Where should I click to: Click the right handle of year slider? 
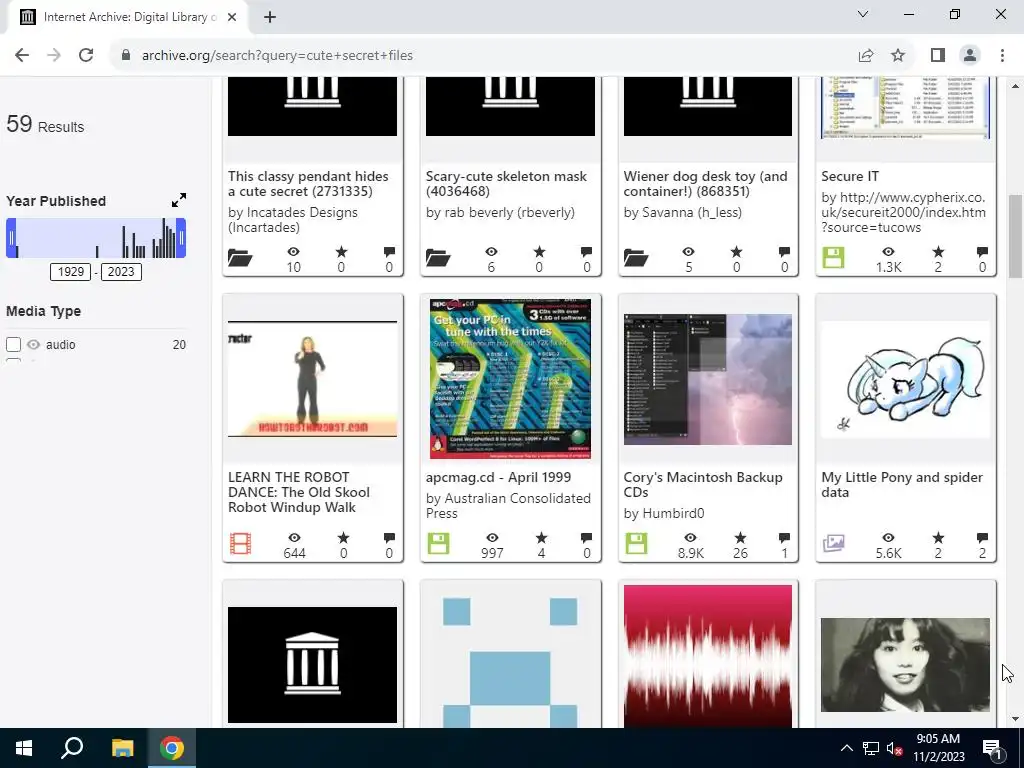click(182, 238)
